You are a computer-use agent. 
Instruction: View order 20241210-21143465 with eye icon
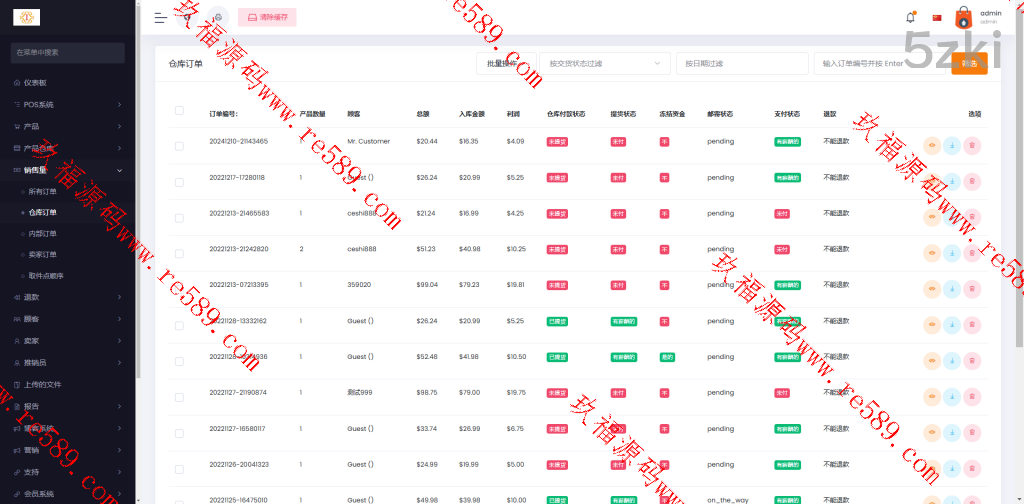pos(932,146)
